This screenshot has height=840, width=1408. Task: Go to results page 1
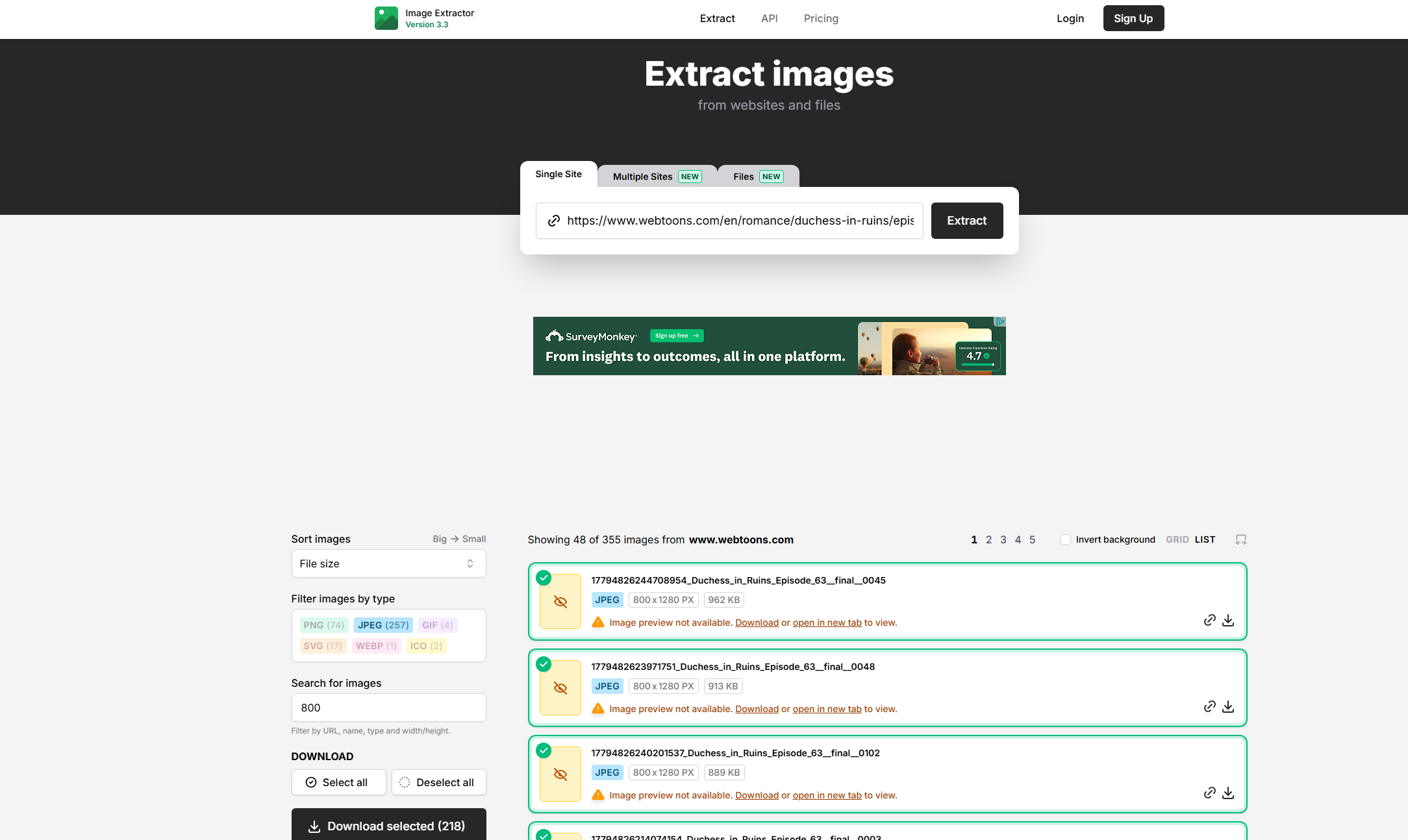tap(974, 539)
